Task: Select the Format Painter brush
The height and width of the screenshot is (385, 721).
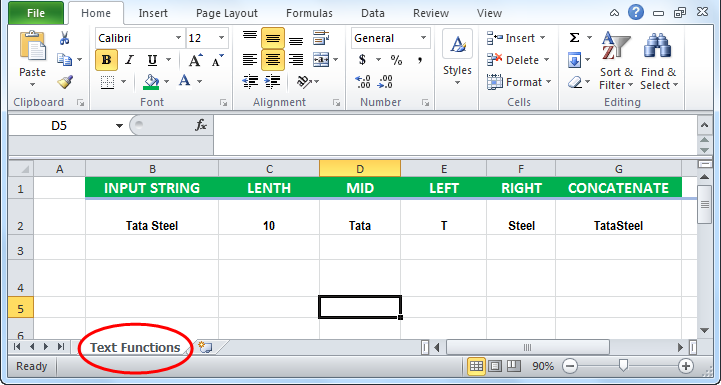Action: coord(65,82)
